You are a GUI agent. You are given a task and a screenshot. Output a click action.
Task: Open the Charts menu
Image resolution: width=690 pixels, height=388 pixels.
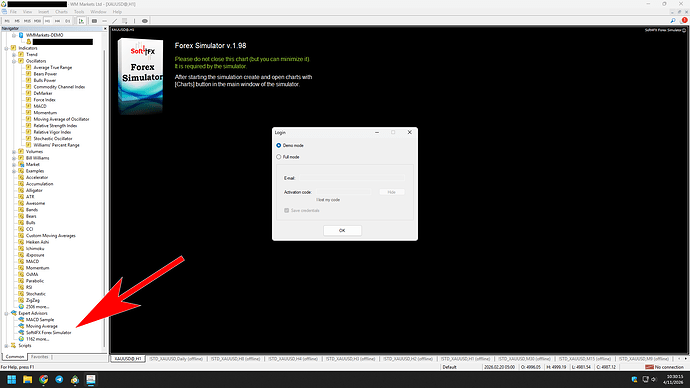(61, 12)
